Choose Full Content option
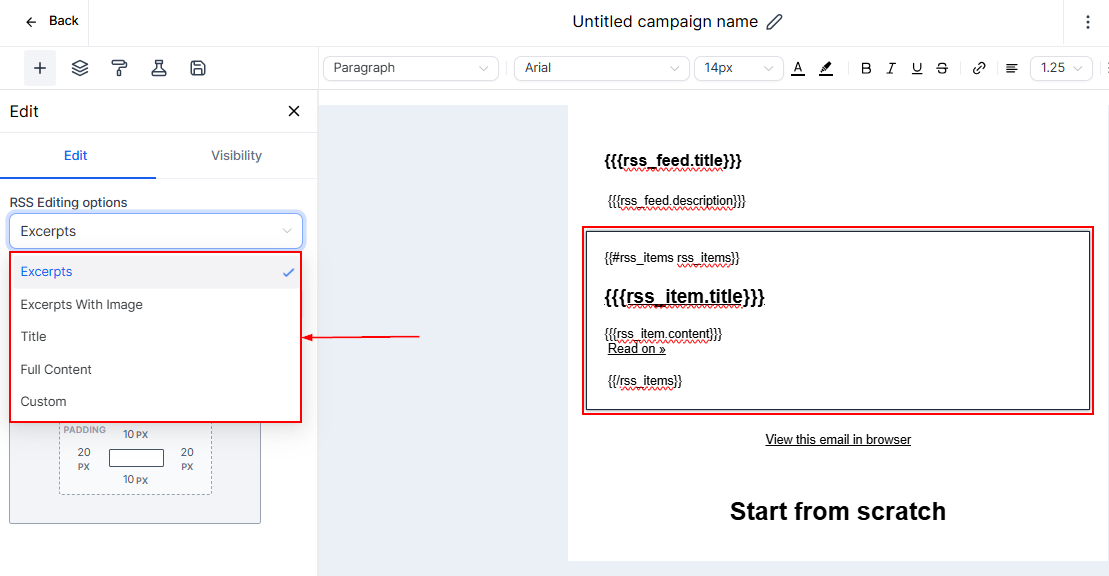 tap(156, 369)
